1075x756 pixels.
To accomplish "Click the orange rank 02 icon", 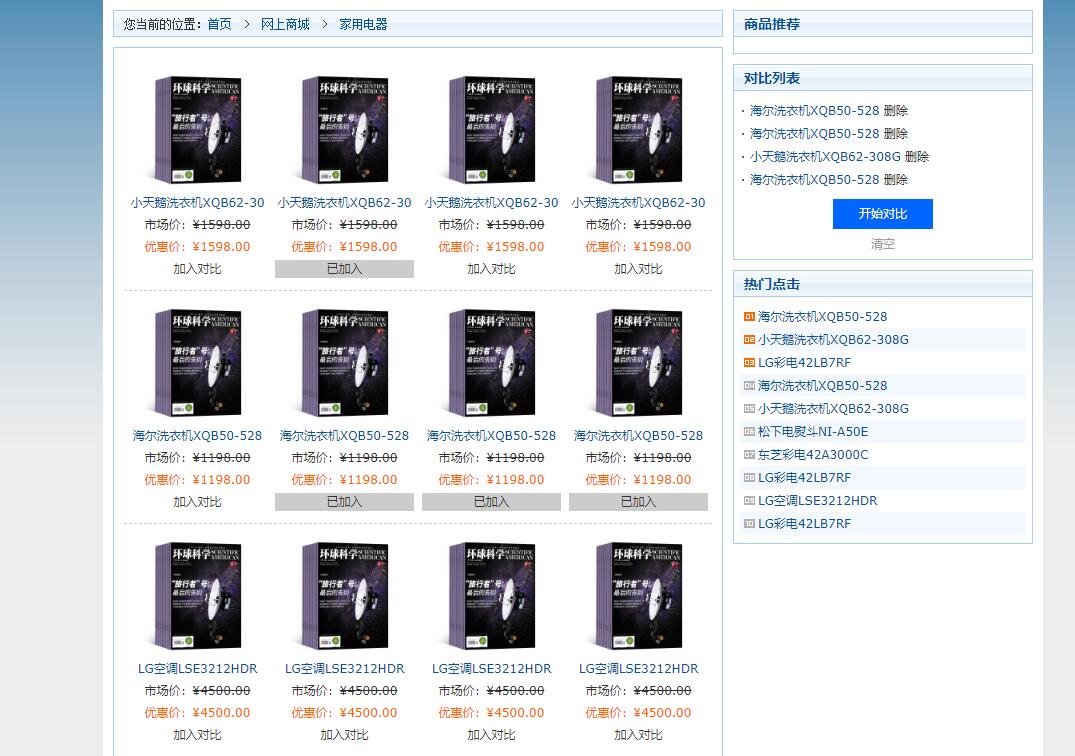I will [749, 340].
